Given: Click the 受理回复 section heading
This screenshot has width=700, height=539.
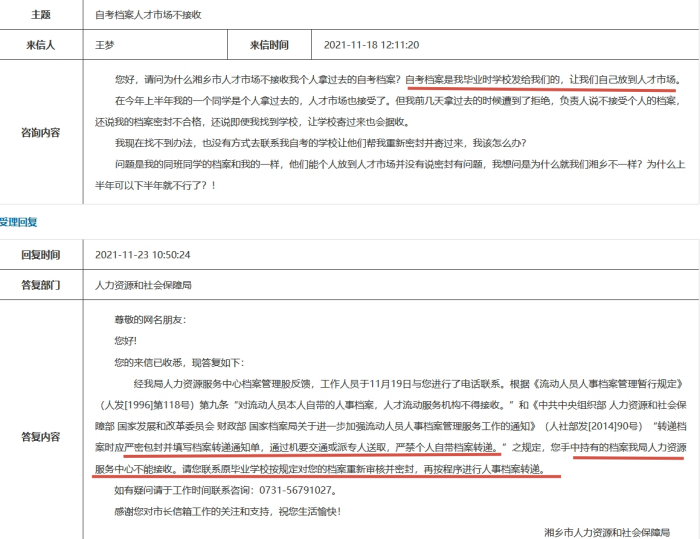Looking at the screenshot, I should click(18, 222).
